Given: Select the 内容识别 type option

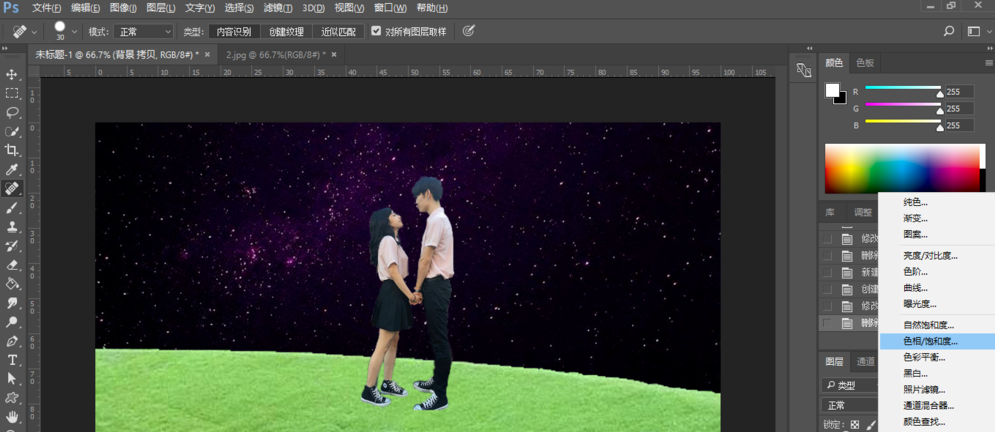Looking at the screenshot, I should click(x=234, y=32).
